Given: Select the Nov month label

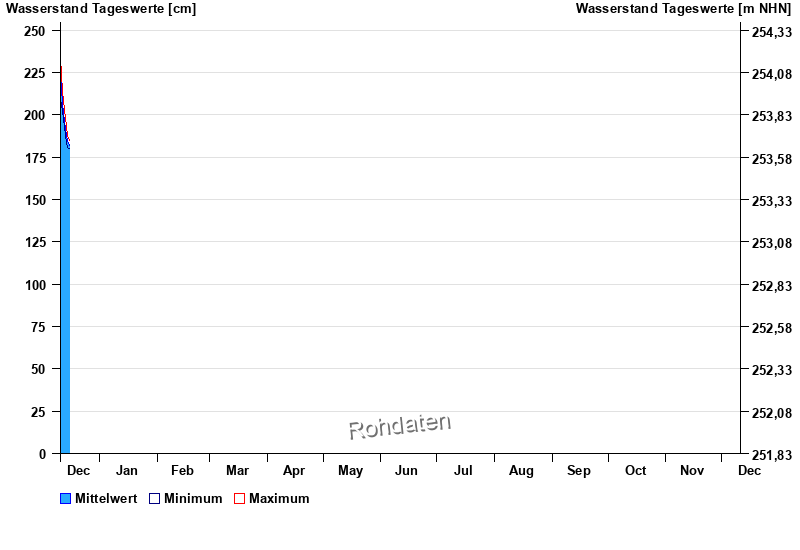Looking at the screenshot, I should pyautogui.click(x=692, y=471).
